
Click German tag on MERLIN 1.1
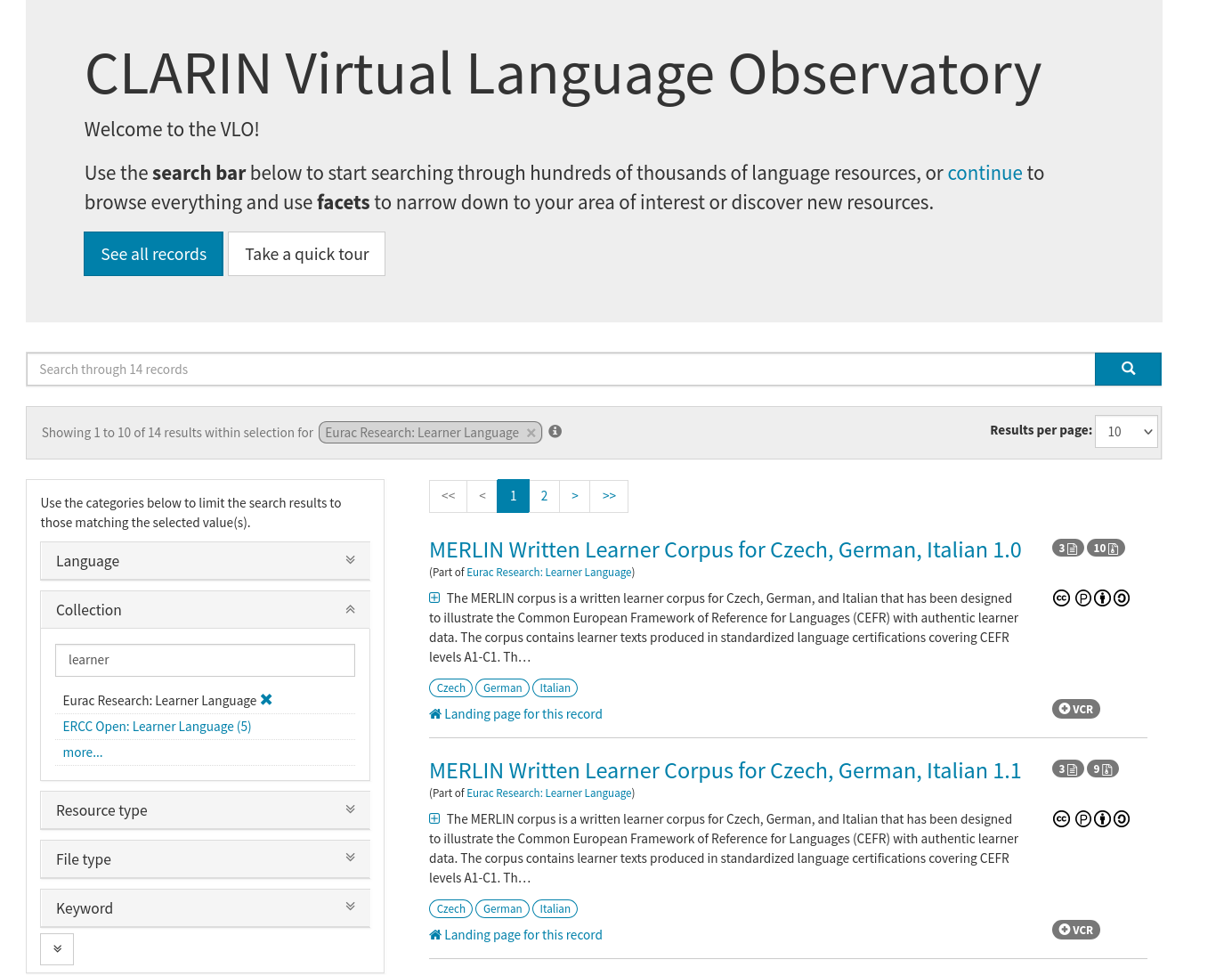pyautogui.click(x=502, y=909)
